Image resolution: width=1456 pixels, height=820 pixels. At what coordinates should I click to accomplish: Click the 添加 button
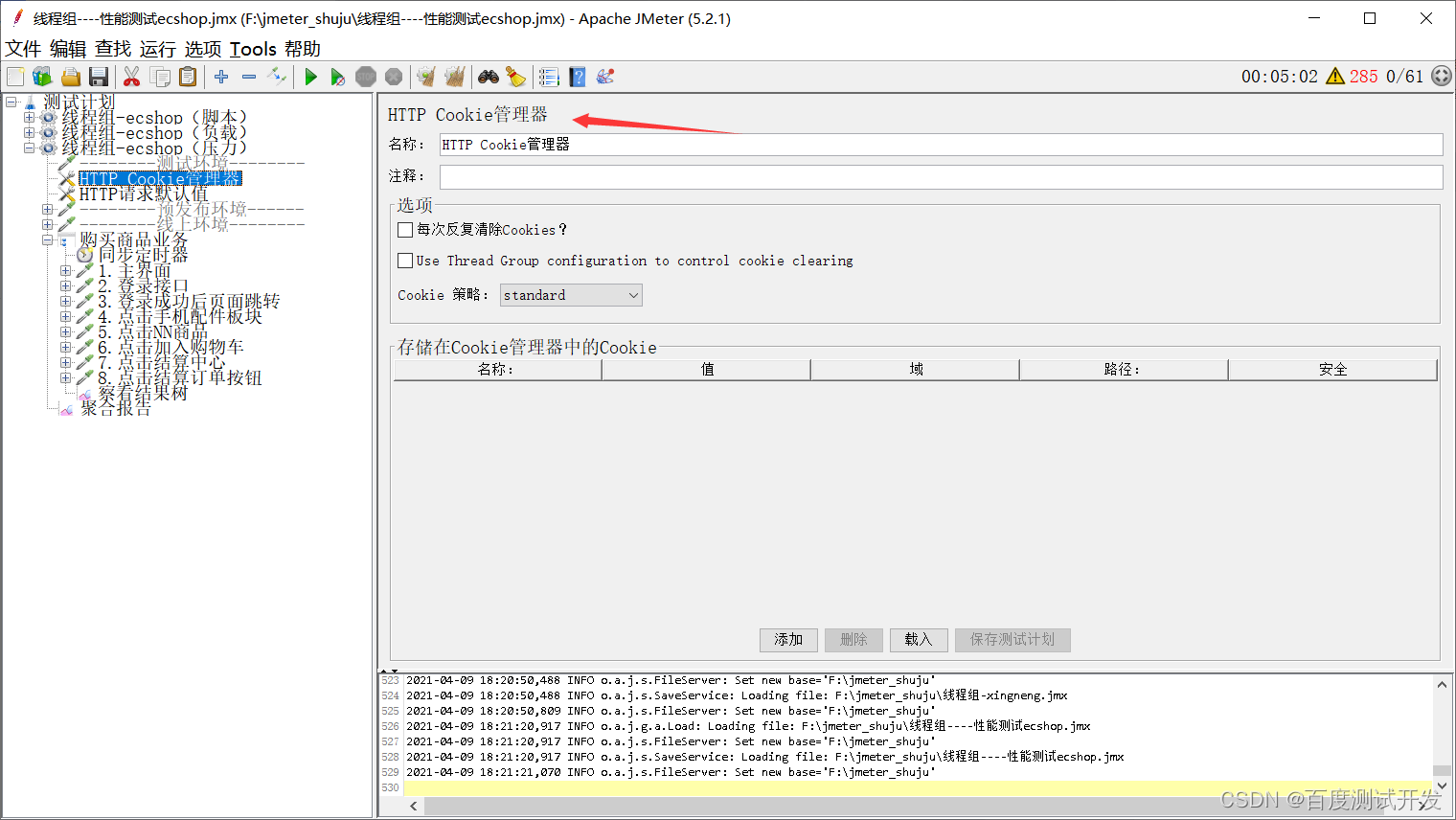coord(788,640)
